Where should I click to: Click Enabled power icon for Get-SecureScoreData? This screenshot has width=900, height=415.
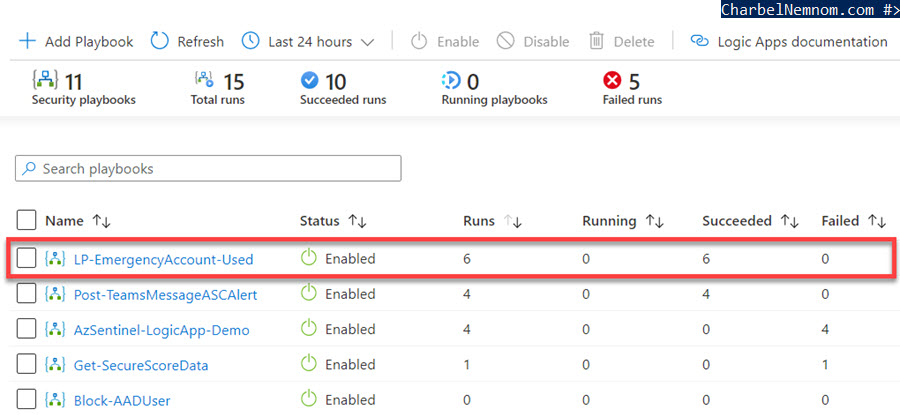pos(309,363)
